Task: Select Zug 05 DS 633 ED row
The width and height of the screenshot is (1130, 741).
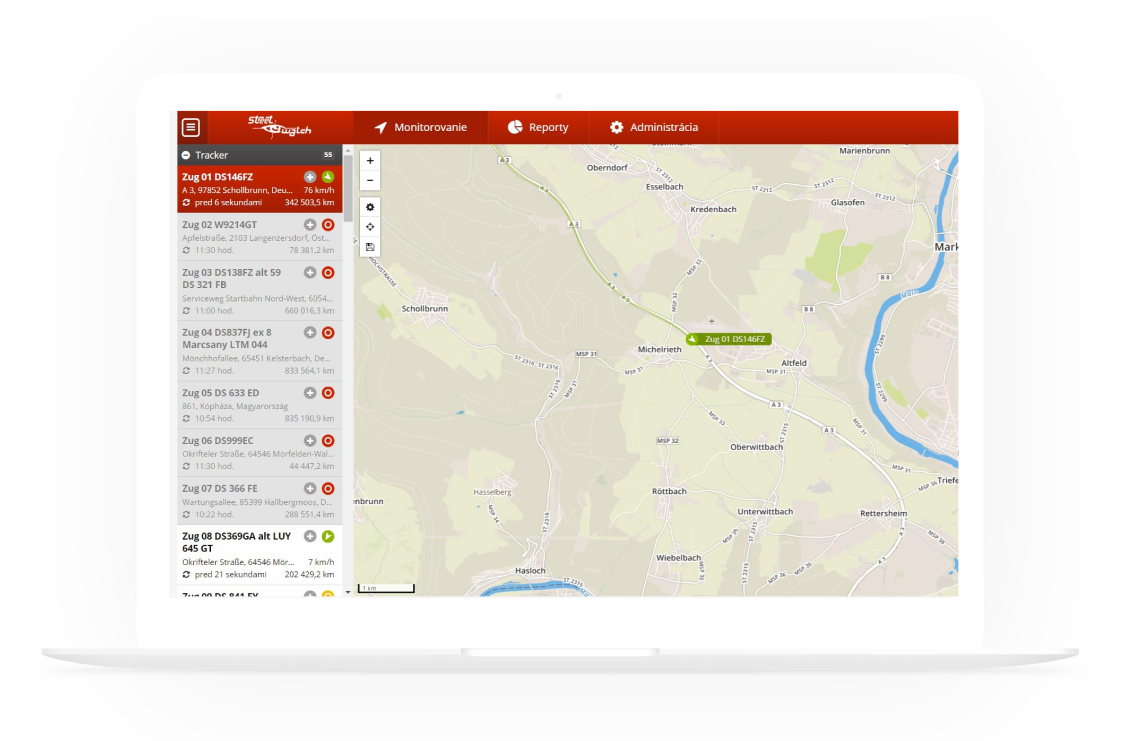Action: 260,405
